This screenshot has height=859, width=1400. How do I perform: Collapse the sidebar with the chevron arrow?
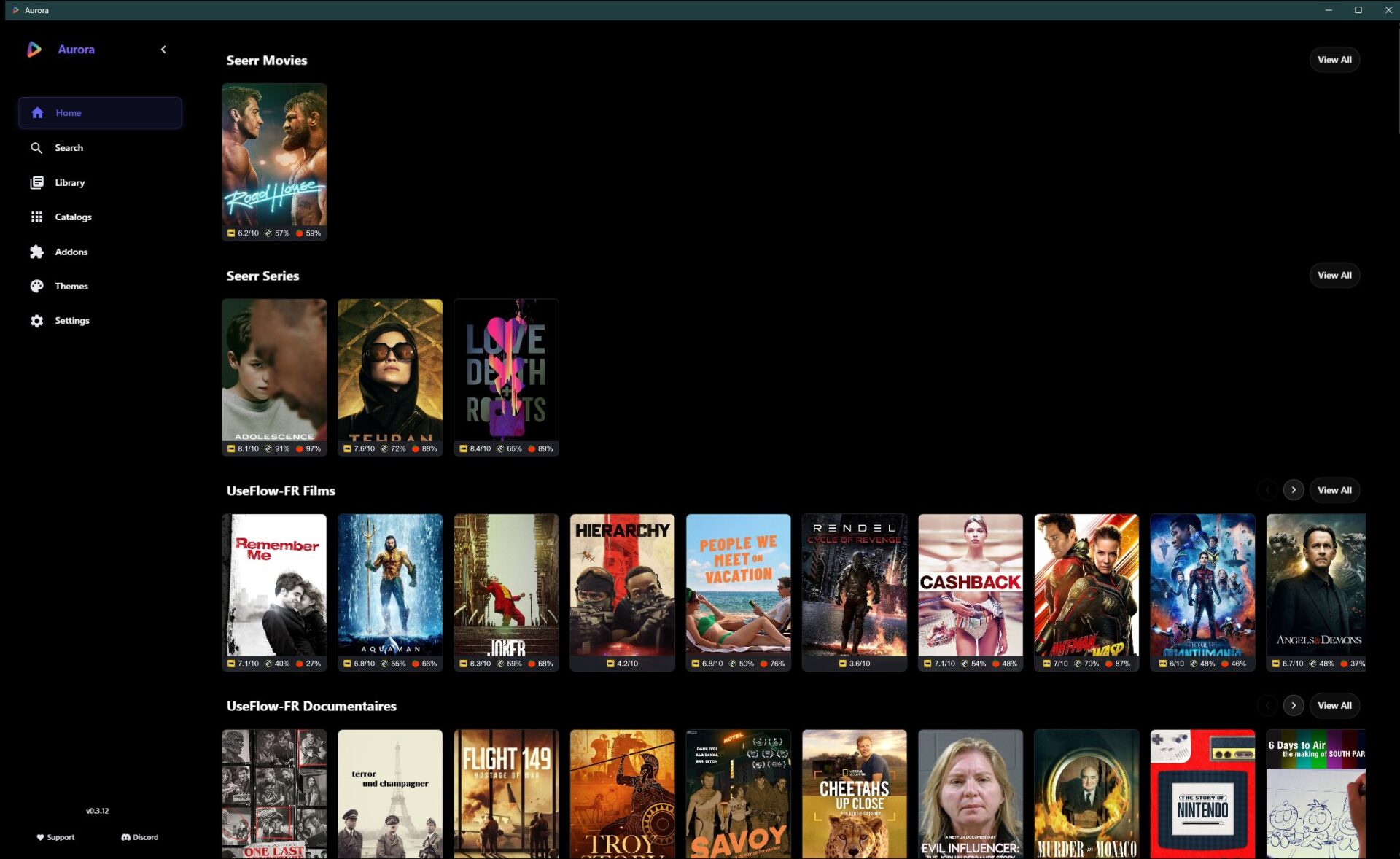click(x=163, y=50)
